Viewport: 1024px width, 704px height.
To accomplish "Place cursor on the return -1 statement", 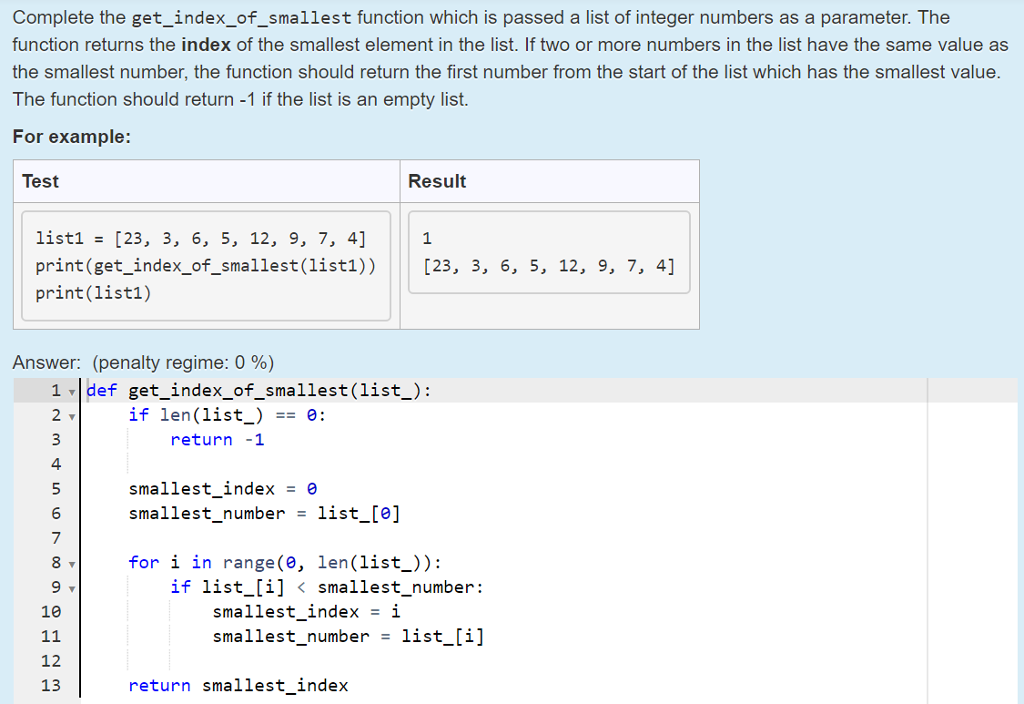I will coord(216,439).
